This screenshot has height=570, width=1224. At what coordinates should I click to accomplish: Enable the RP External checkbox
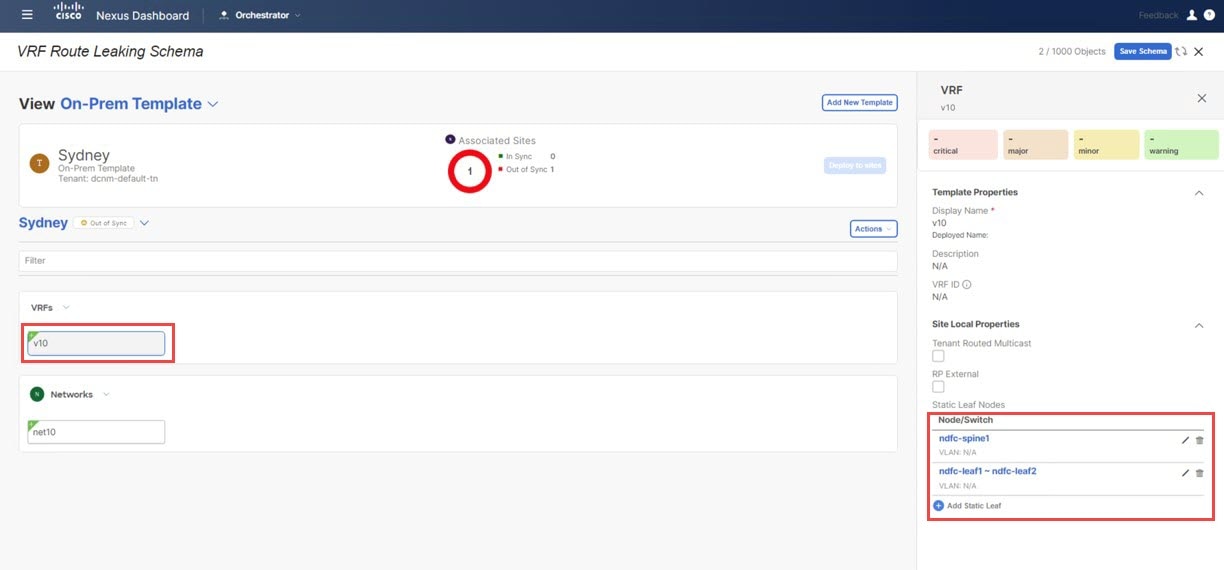tap(938, 386)
